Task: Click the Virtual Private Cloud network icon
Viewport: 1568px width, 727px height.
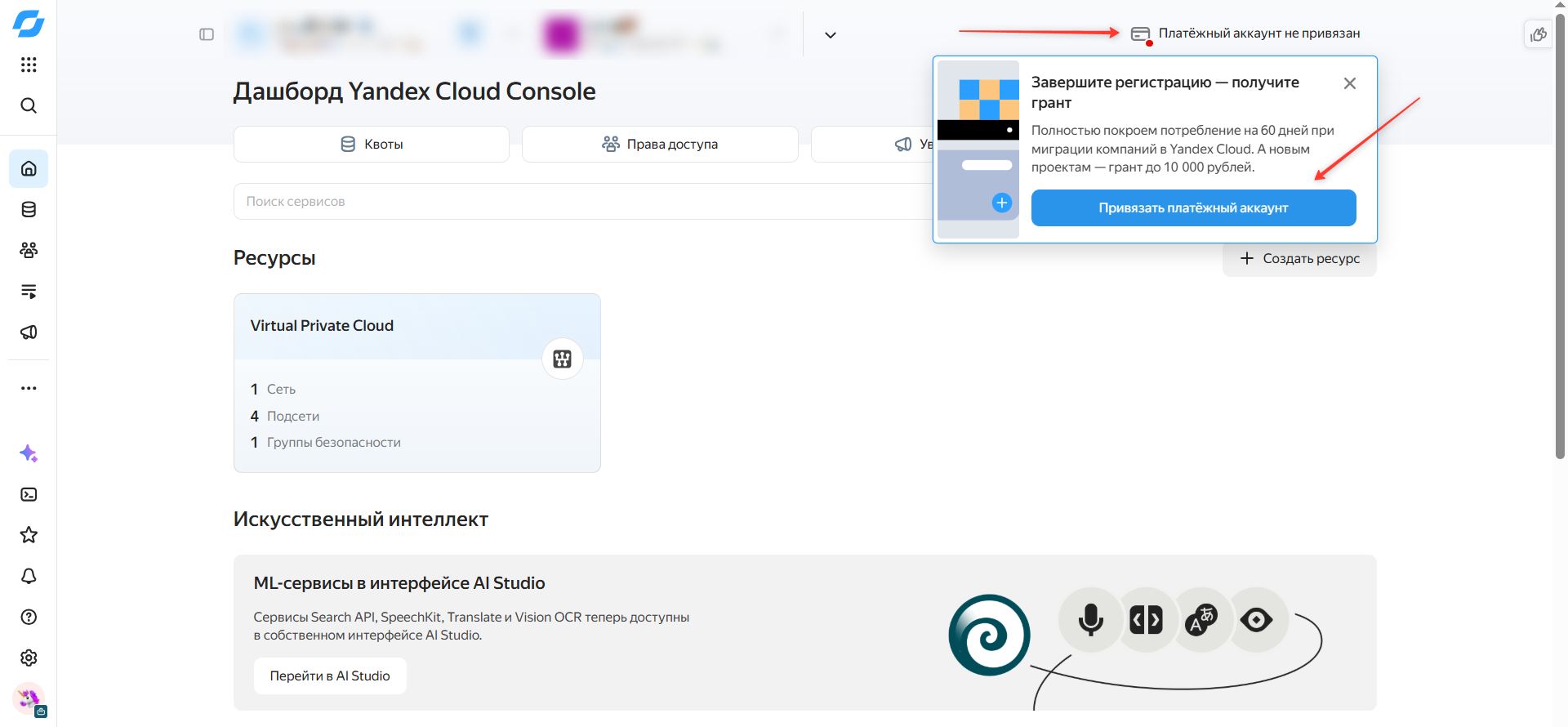Action: click(x=563, y=359)
